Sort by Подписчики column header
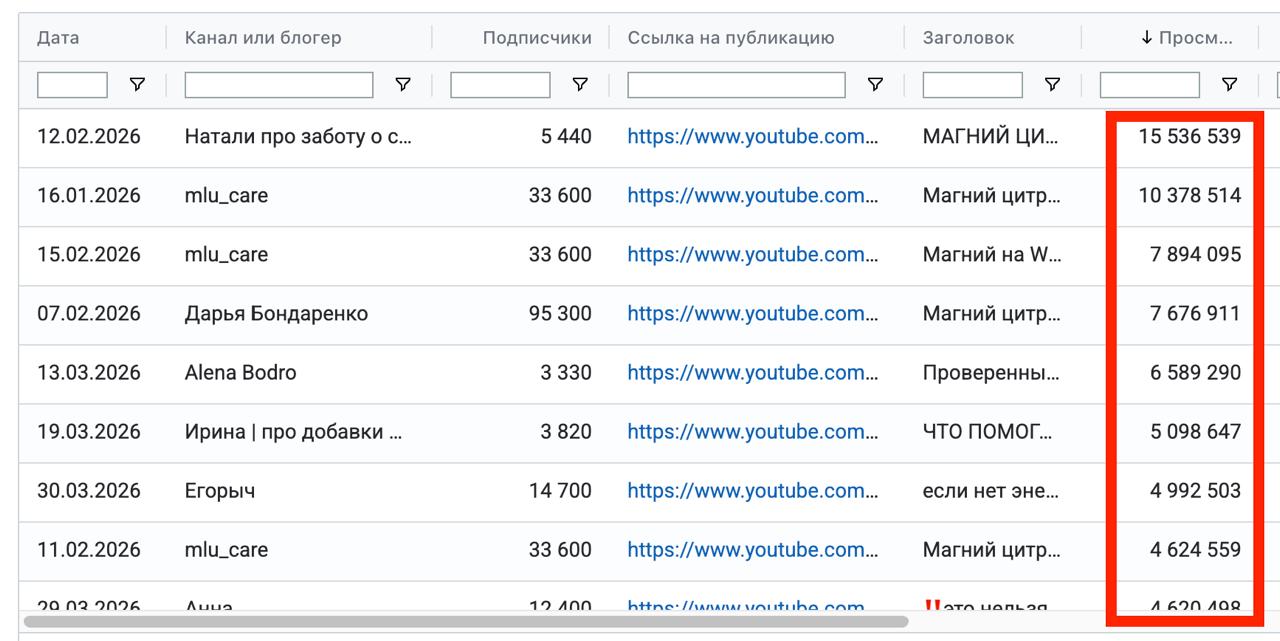Image resolution: width=1280 pixels, height=641 pixels. click(x=537, y=38)
